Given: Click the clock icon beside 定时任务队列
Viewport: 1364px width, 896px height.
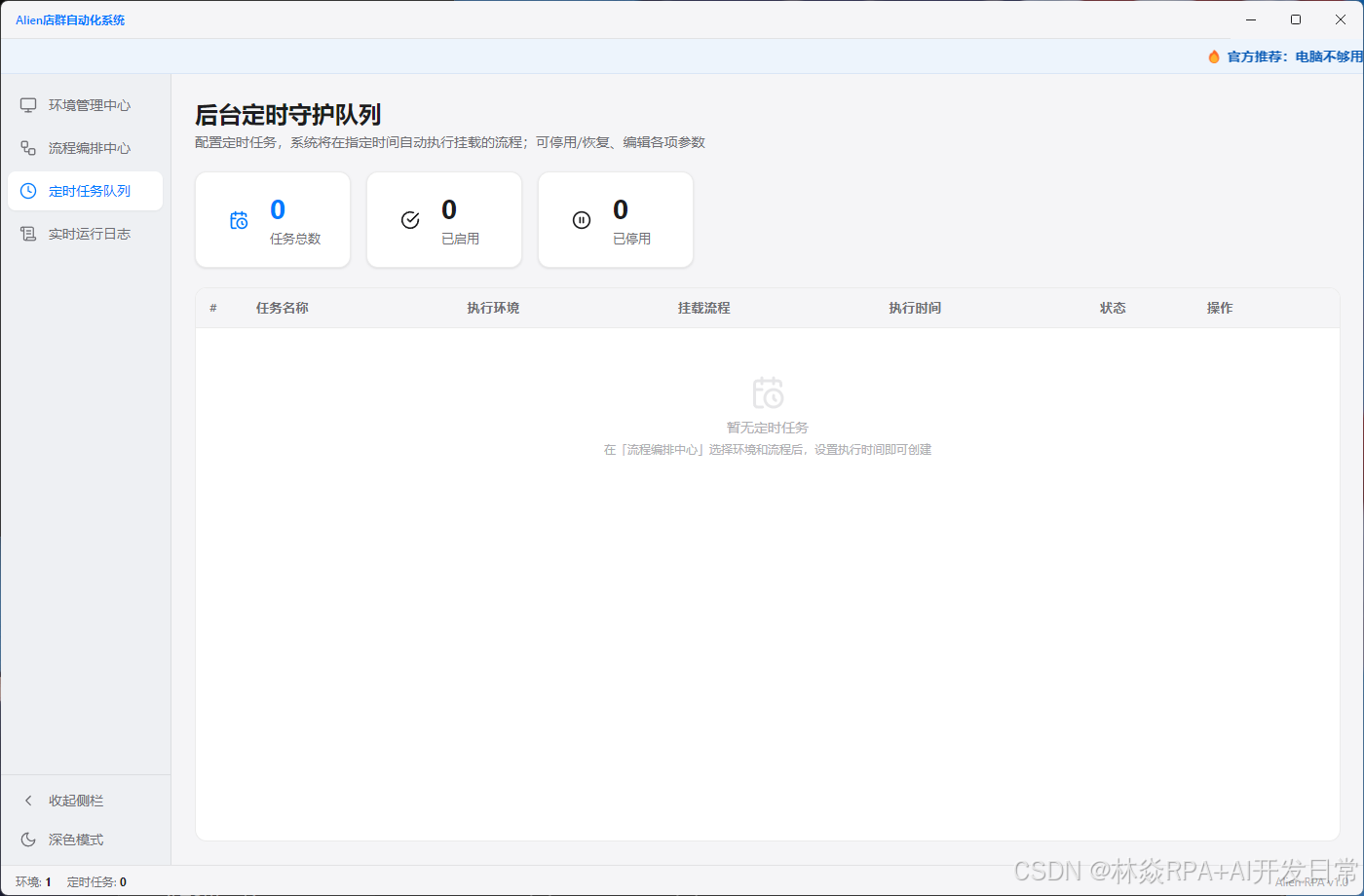Looking at the screenshot, I should [x=28, y=191].
